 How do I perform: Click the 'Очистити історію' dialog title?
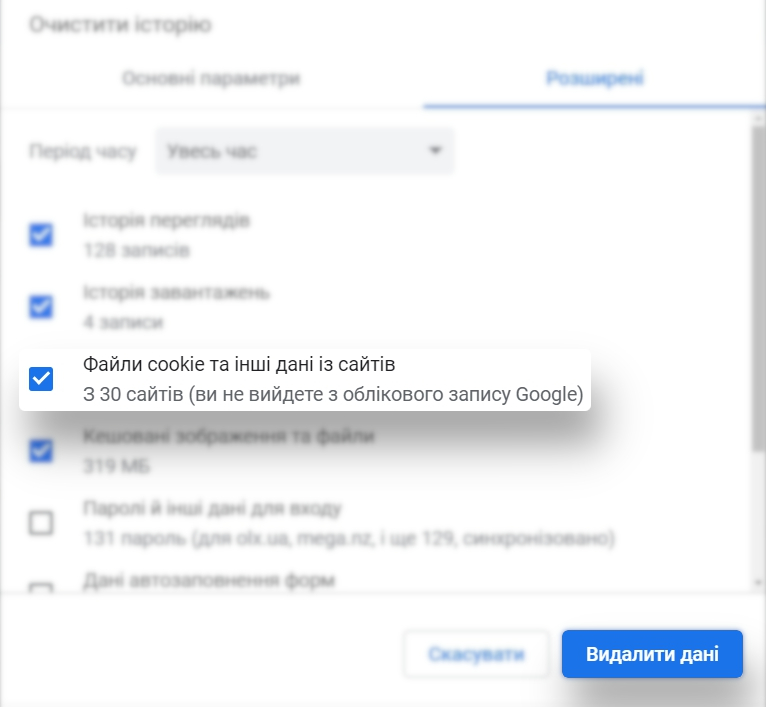[120, 25]
